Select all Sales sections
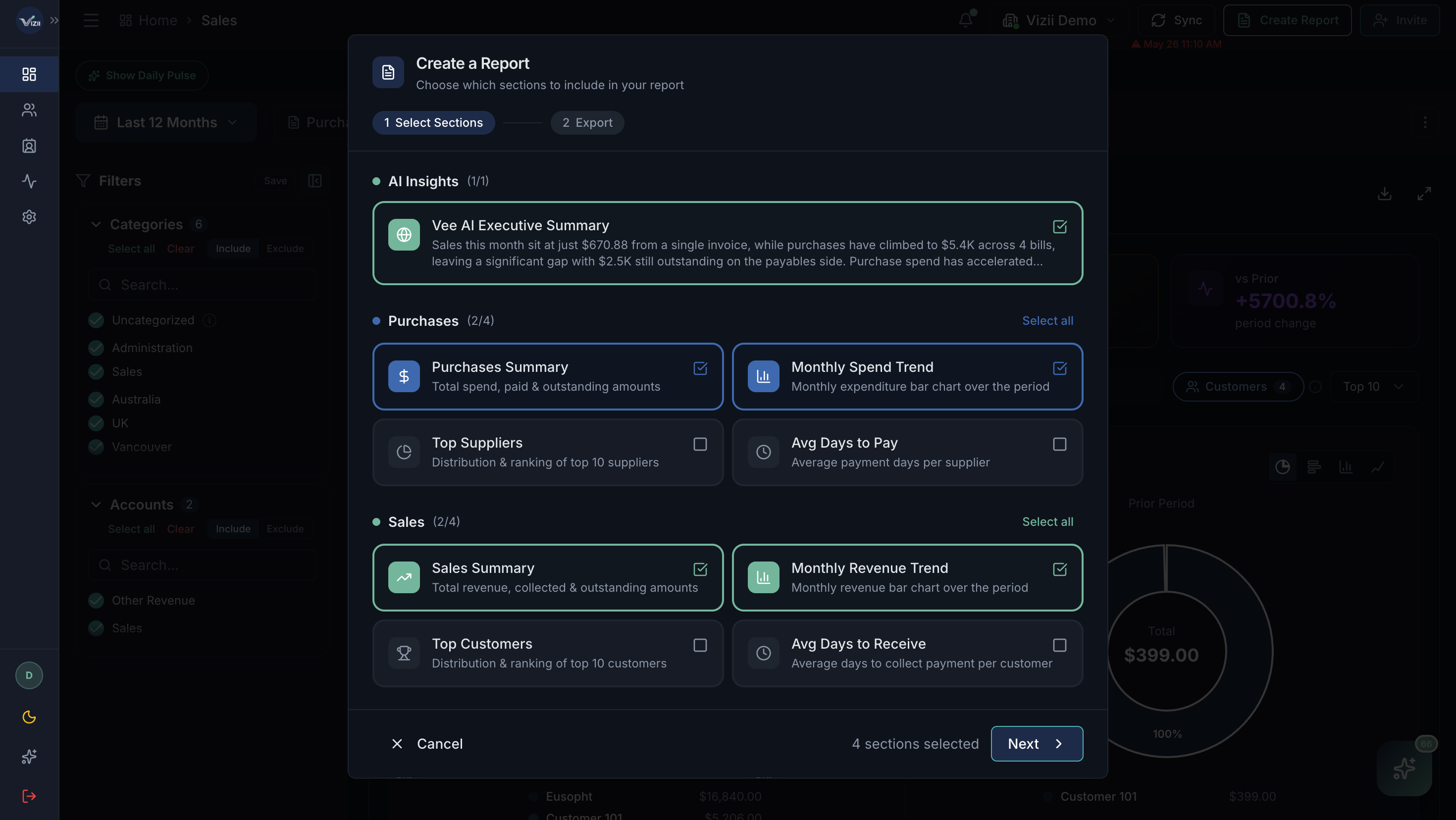Screen dimensions: 1456x820 click(1047, 521)
